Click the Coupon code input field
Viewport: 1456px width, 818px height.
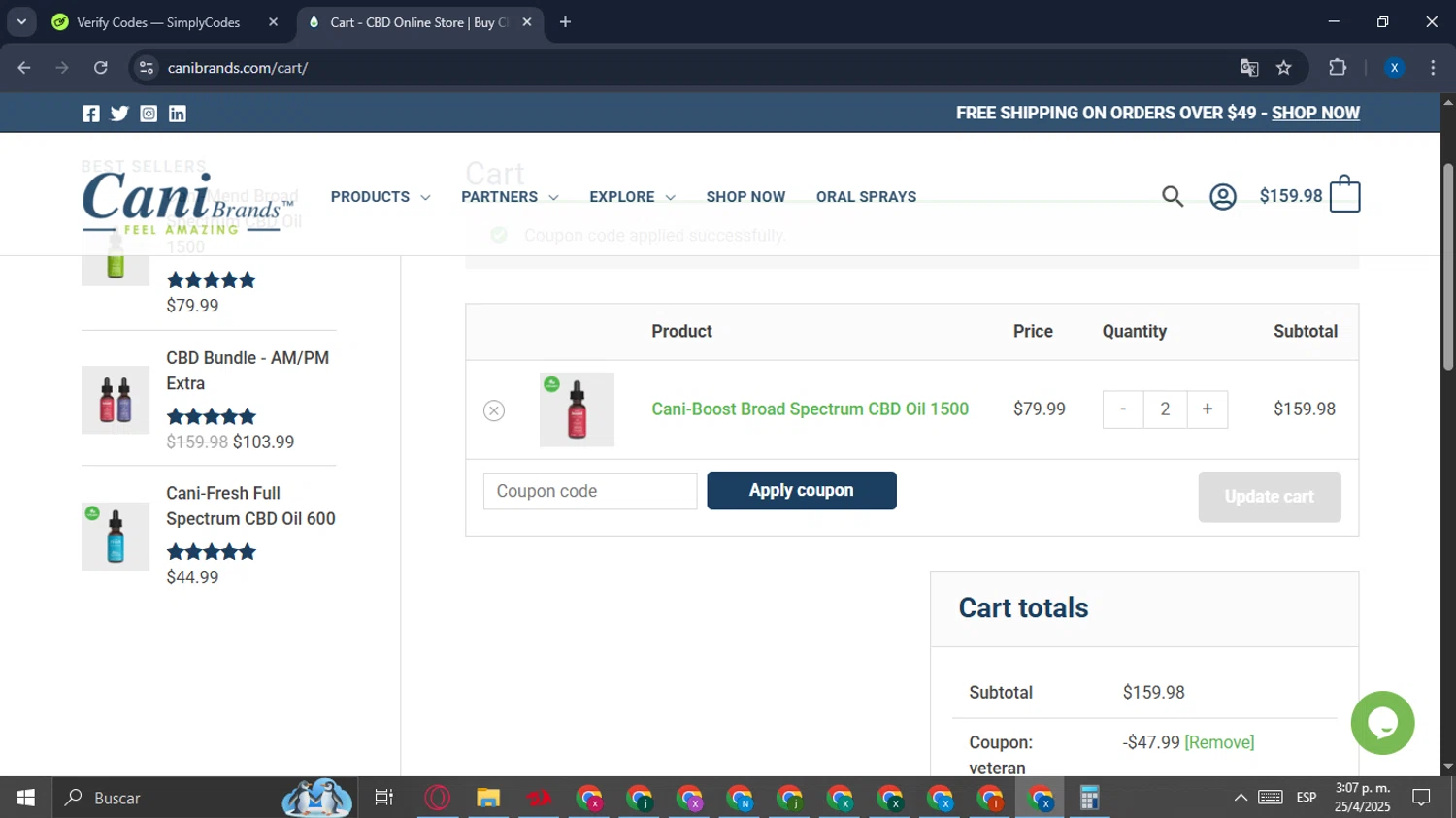pos(590,491)
